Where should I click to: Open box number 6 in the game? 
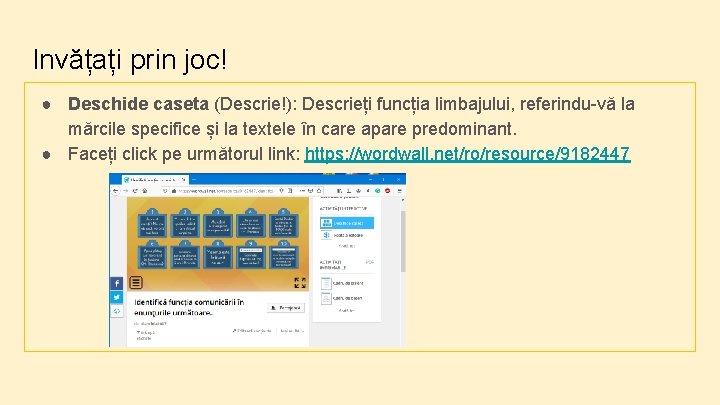click(x=152, y=255)
